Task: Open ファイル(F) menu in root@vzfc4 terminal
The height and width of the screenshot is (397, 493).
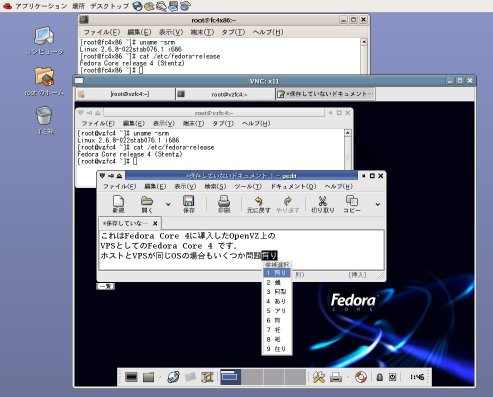Action: (x=98, y=123)
